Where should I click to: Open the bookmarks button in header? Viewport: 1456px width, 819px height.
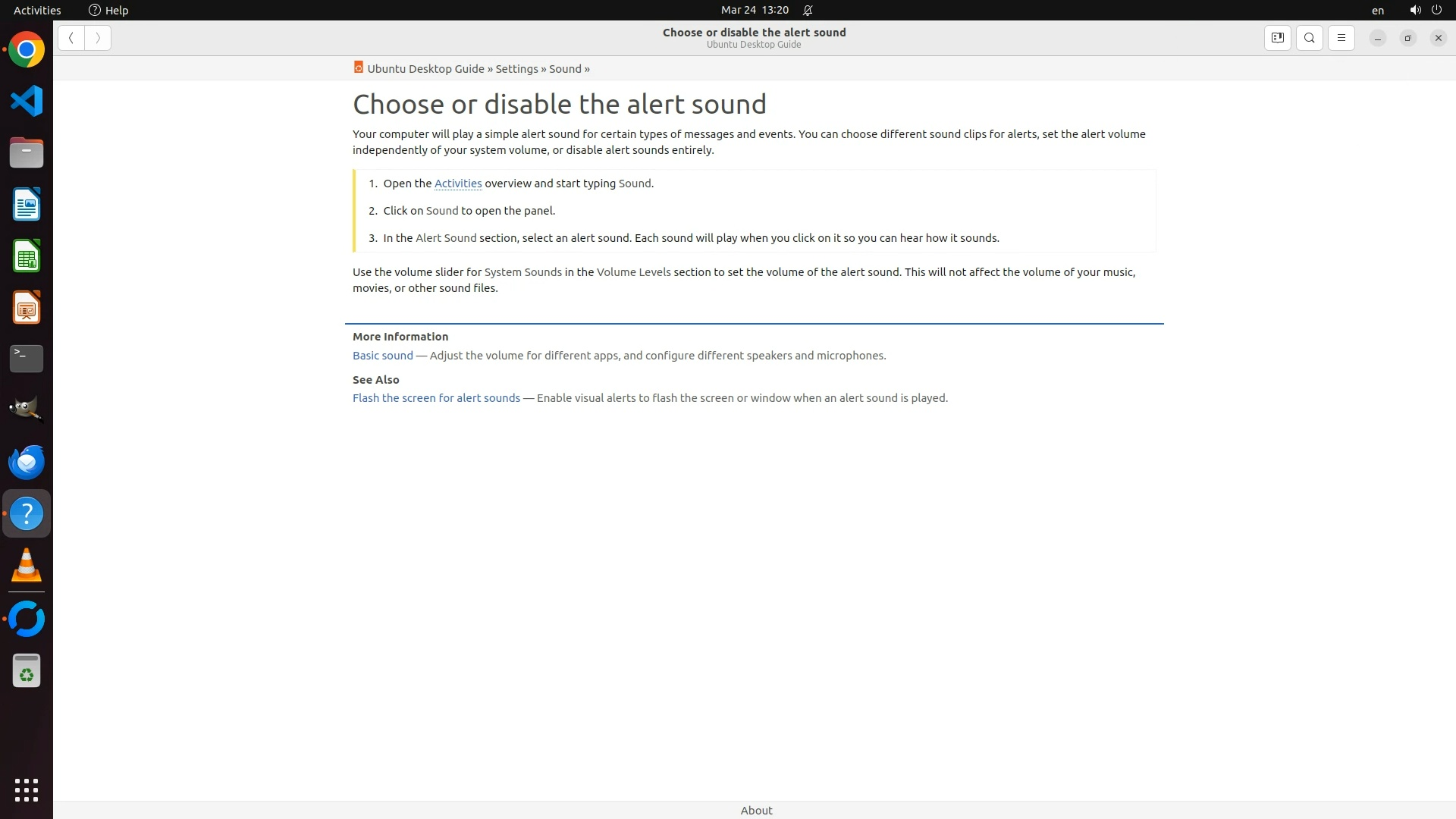click(x=1277, y=38)
